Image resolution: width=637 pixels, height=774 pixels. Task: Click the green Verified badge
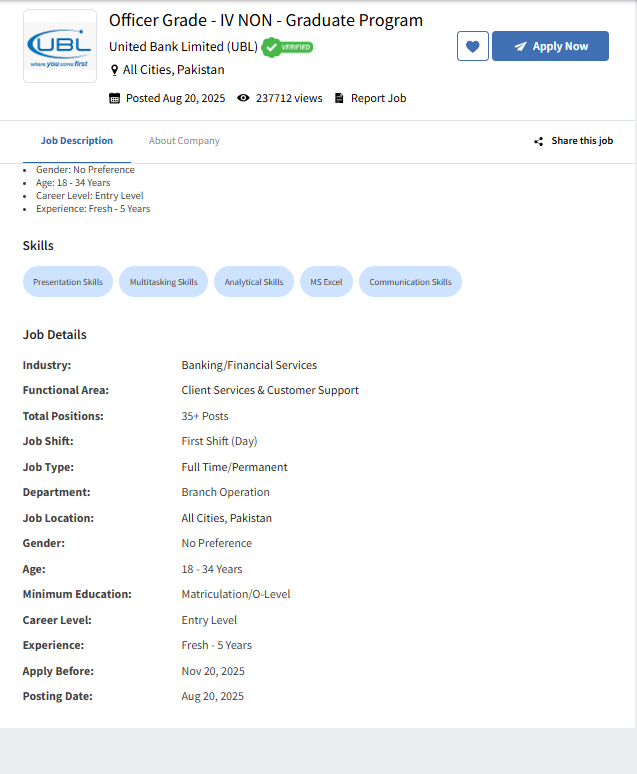coord(288,47)
